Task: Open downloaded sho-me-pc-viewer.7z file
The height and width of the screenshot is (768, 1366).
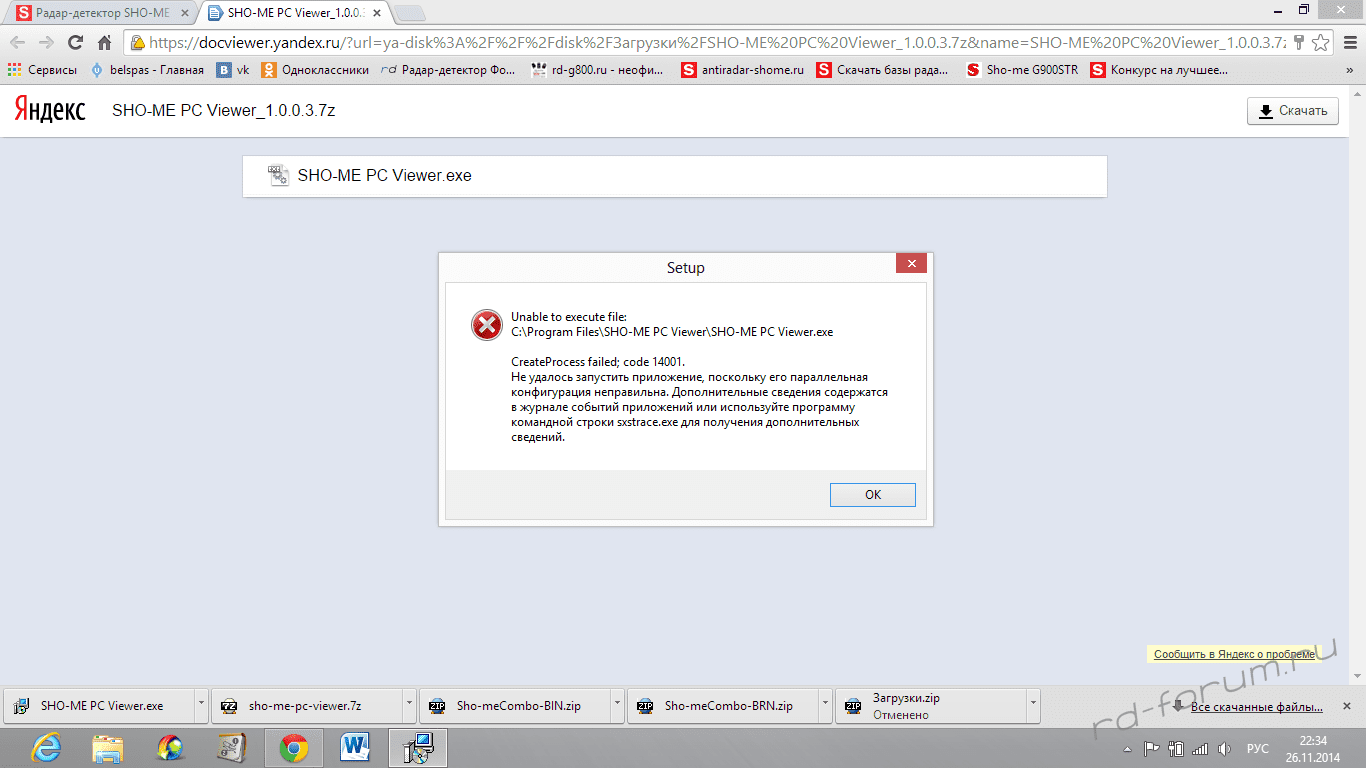Action: 306,706
